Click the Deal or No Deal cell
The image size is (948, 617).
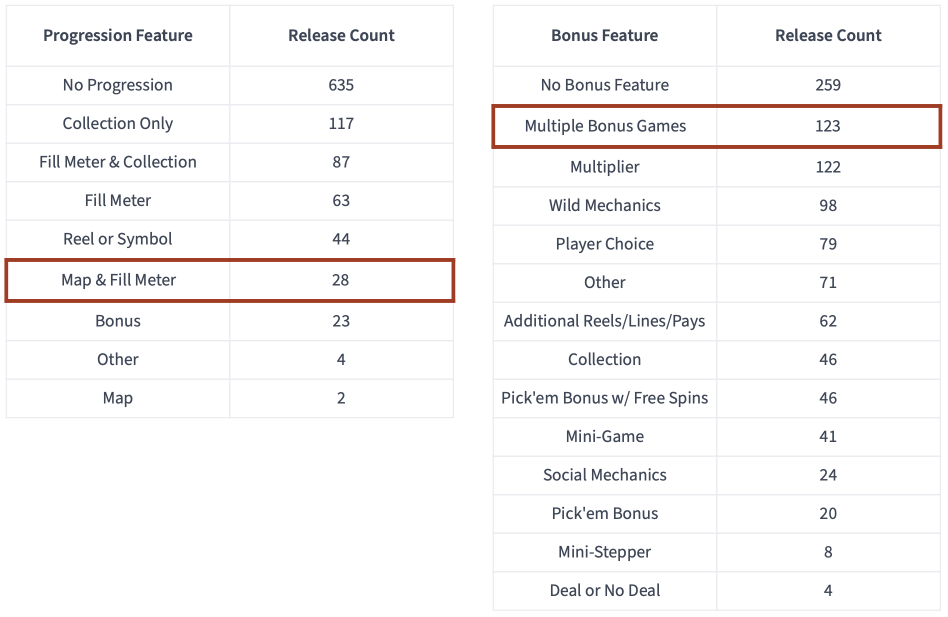pyautogui.click(x=605, y=590)
